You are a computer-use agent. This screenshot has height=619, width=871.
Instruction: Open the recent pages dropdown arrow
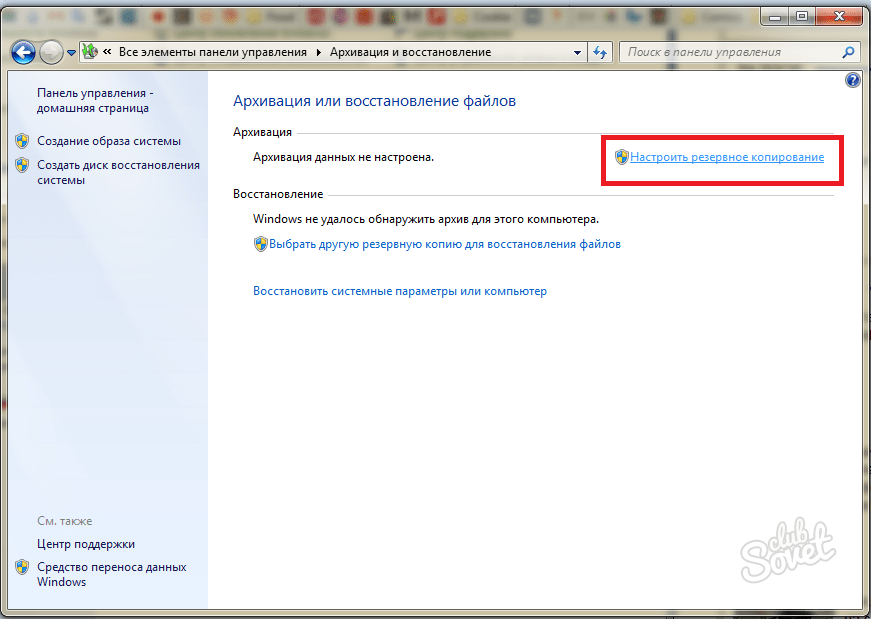(x=71, y=53)
